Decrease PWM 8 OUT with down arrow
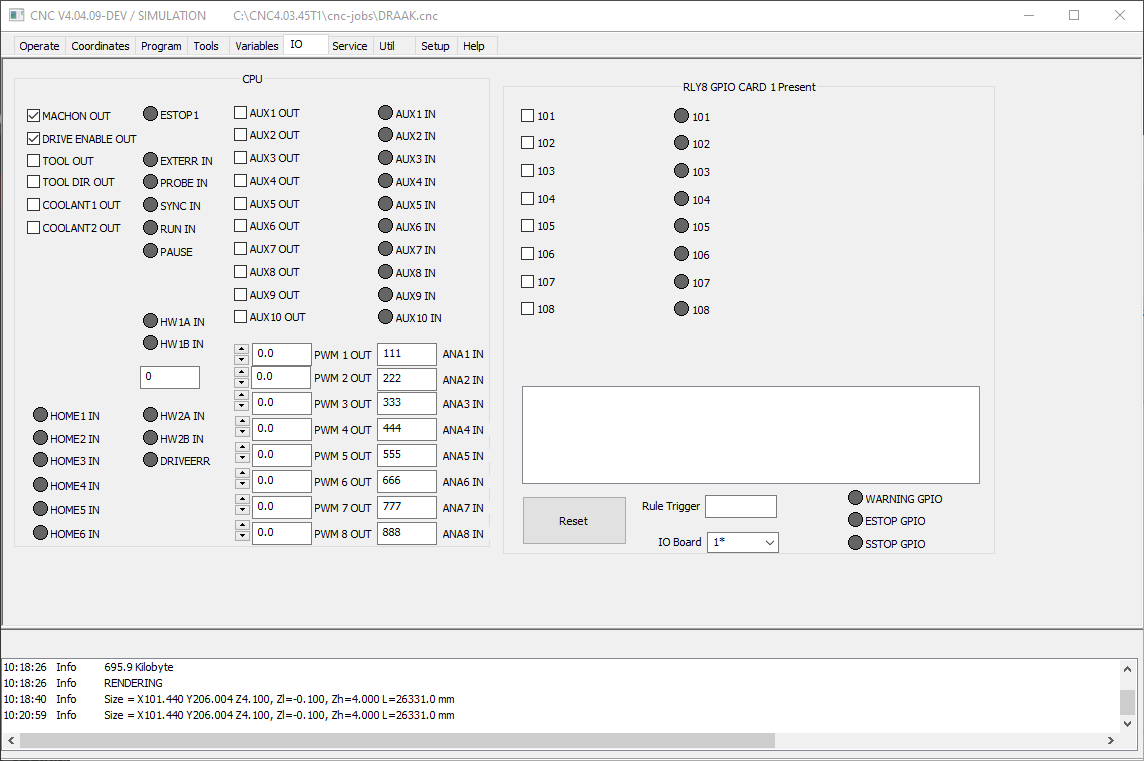 click(241, 536)
